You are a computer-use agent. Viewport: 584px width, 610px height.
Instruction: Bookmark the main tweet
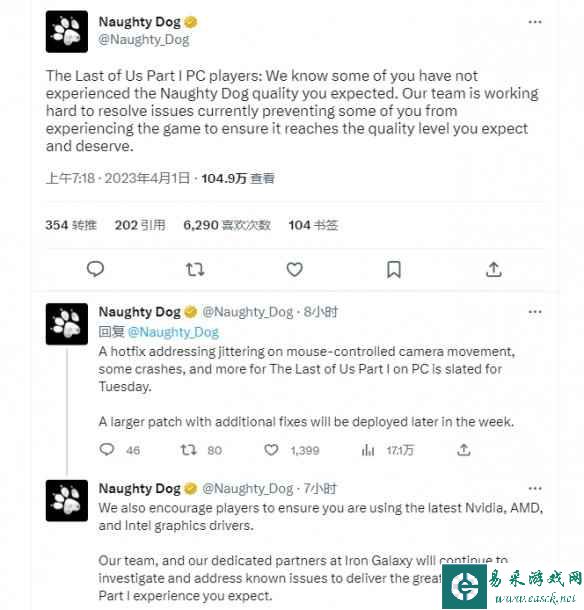point(394,269)
